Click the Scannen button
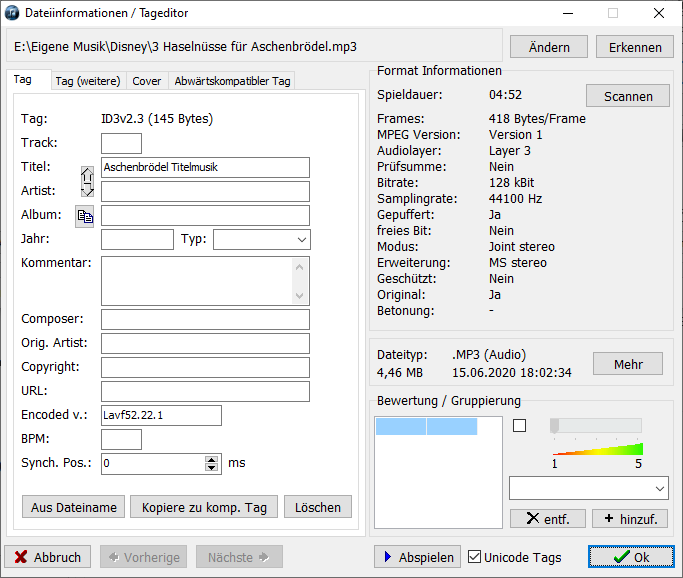The height and width of the screenshot is (578, 683). click(628, 96)
